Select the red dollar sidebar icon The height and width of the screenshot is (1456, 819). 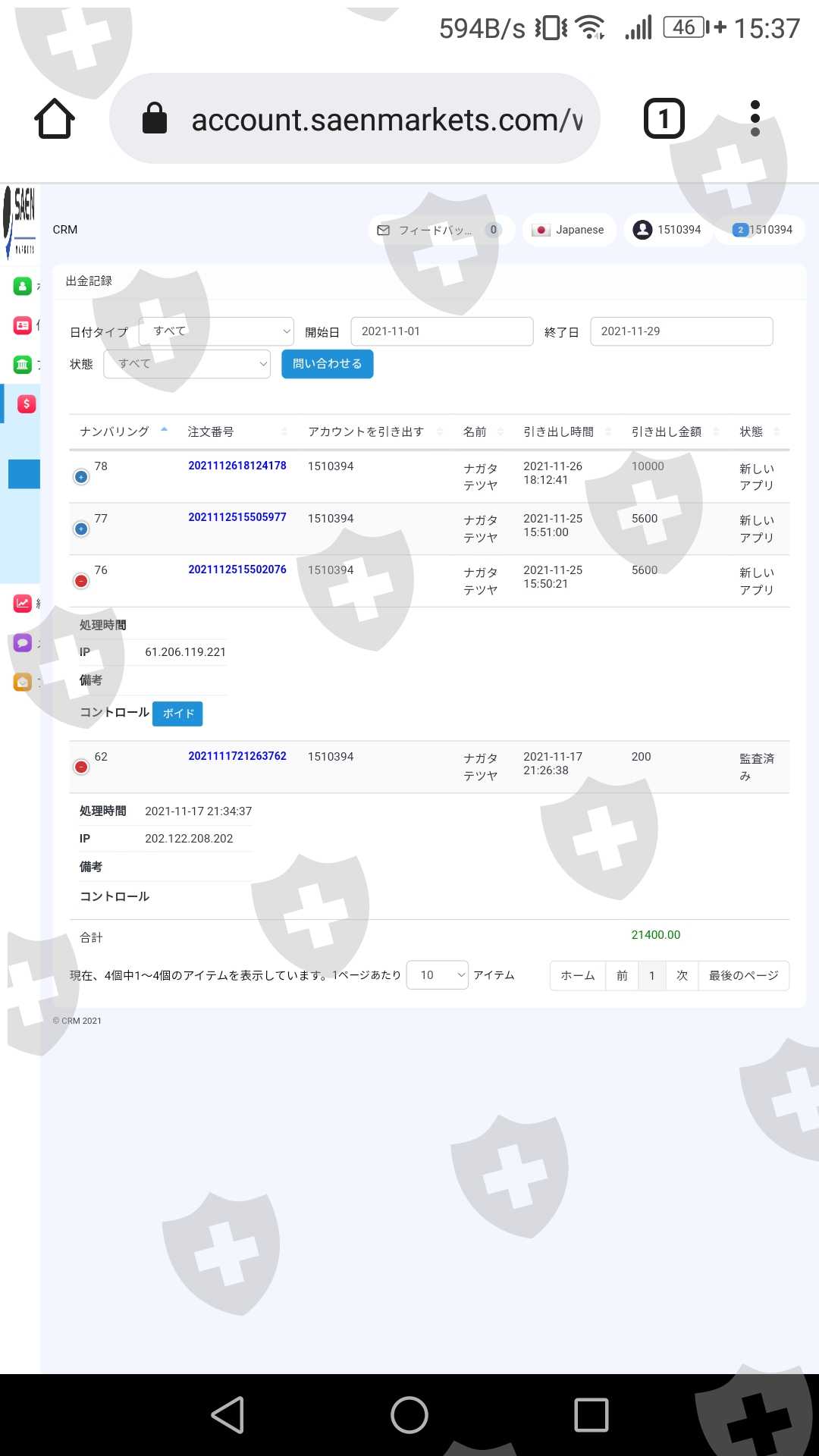click(27, 404)
